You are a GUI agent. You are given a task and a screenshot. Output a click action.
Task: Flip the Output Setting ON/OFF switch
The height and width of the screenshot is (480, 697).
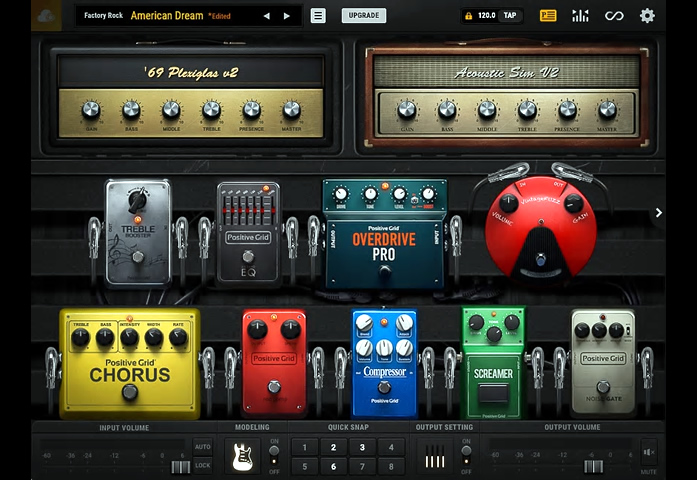coord(466,455)
